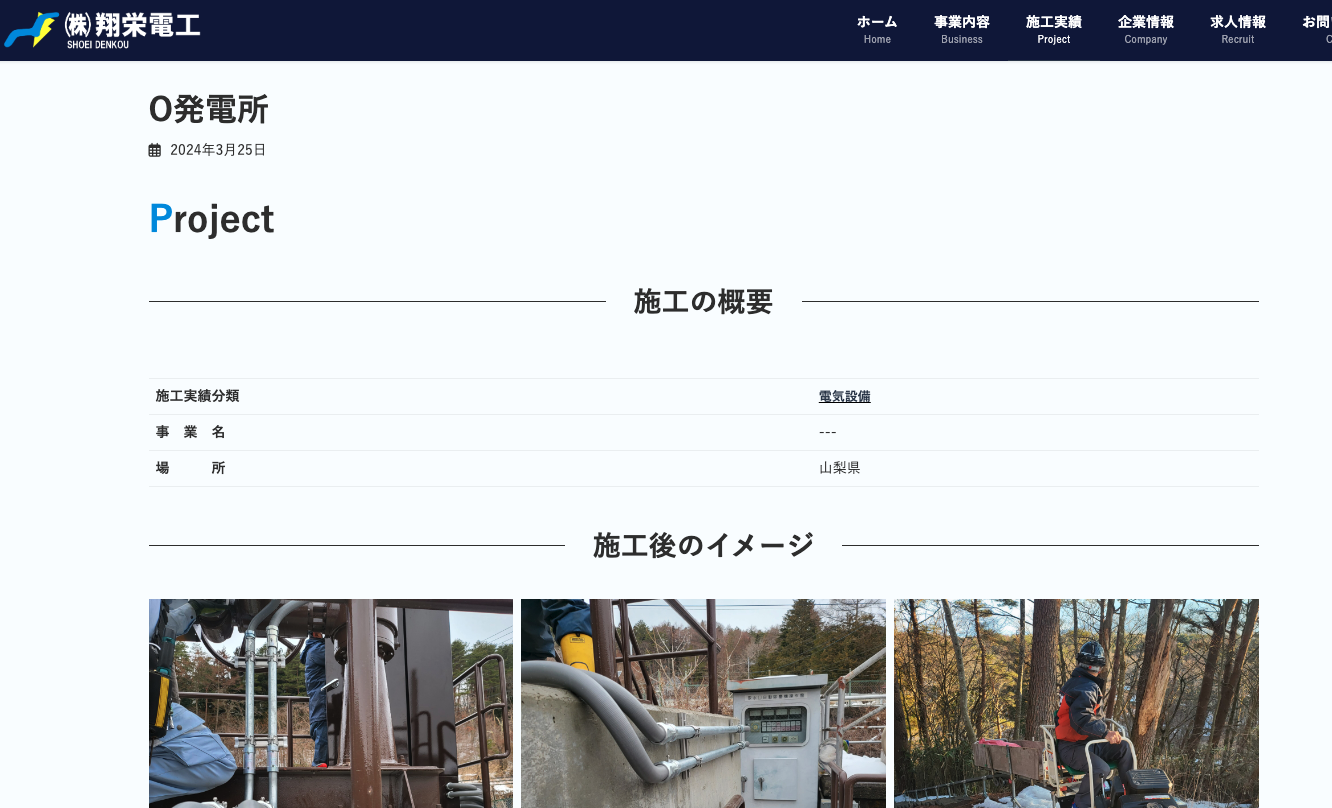Click the post date 2024年3月25日
This screenshot has width=1332, height=808.
tap(218, 150)
